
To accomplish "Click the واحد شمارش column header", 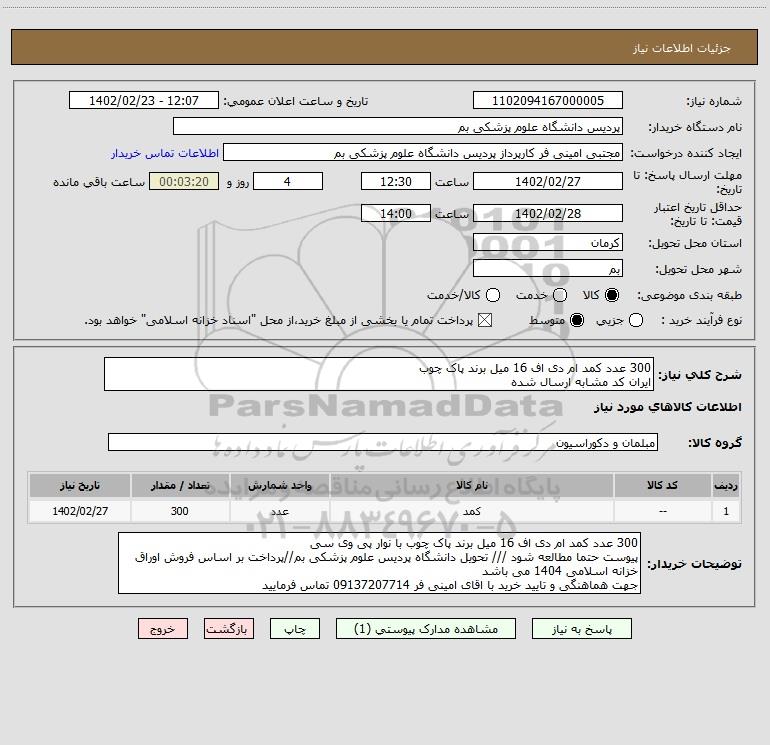I will click(x=279, y=486).
